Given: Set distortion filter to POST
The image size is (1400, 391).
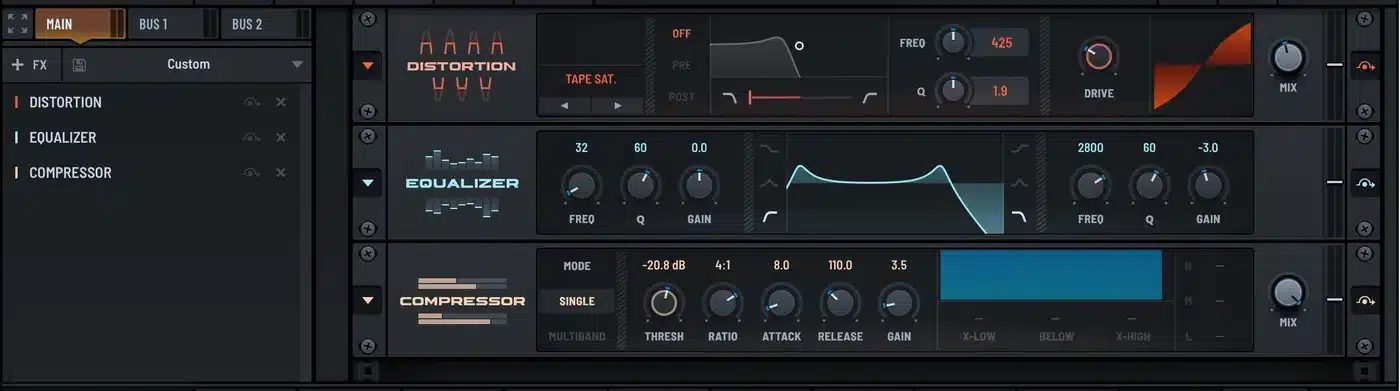Looking at the screenshot, I should (x=681, y=98).
